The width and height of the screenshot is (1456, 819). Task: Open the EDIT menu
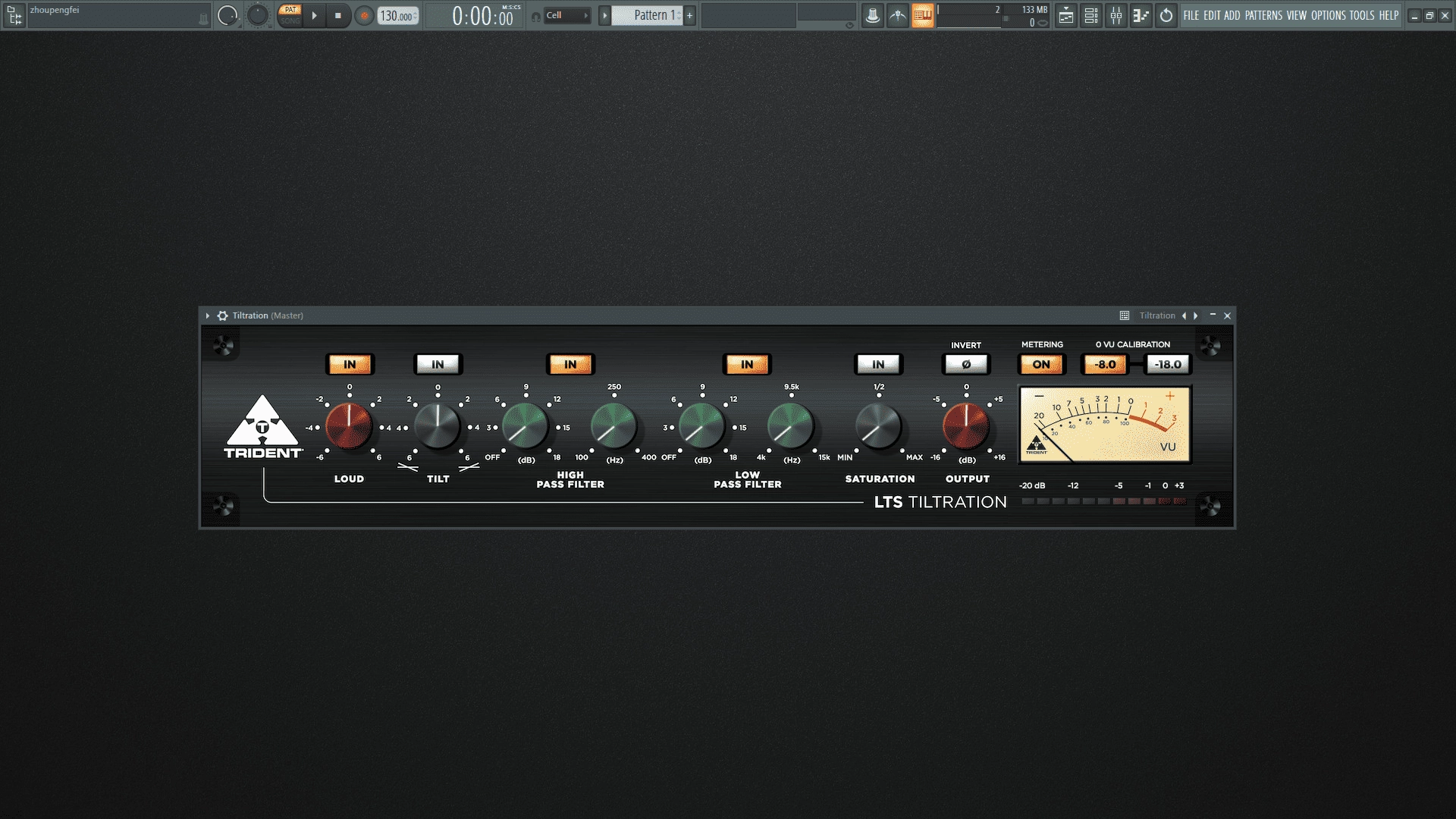point(1212,15)
